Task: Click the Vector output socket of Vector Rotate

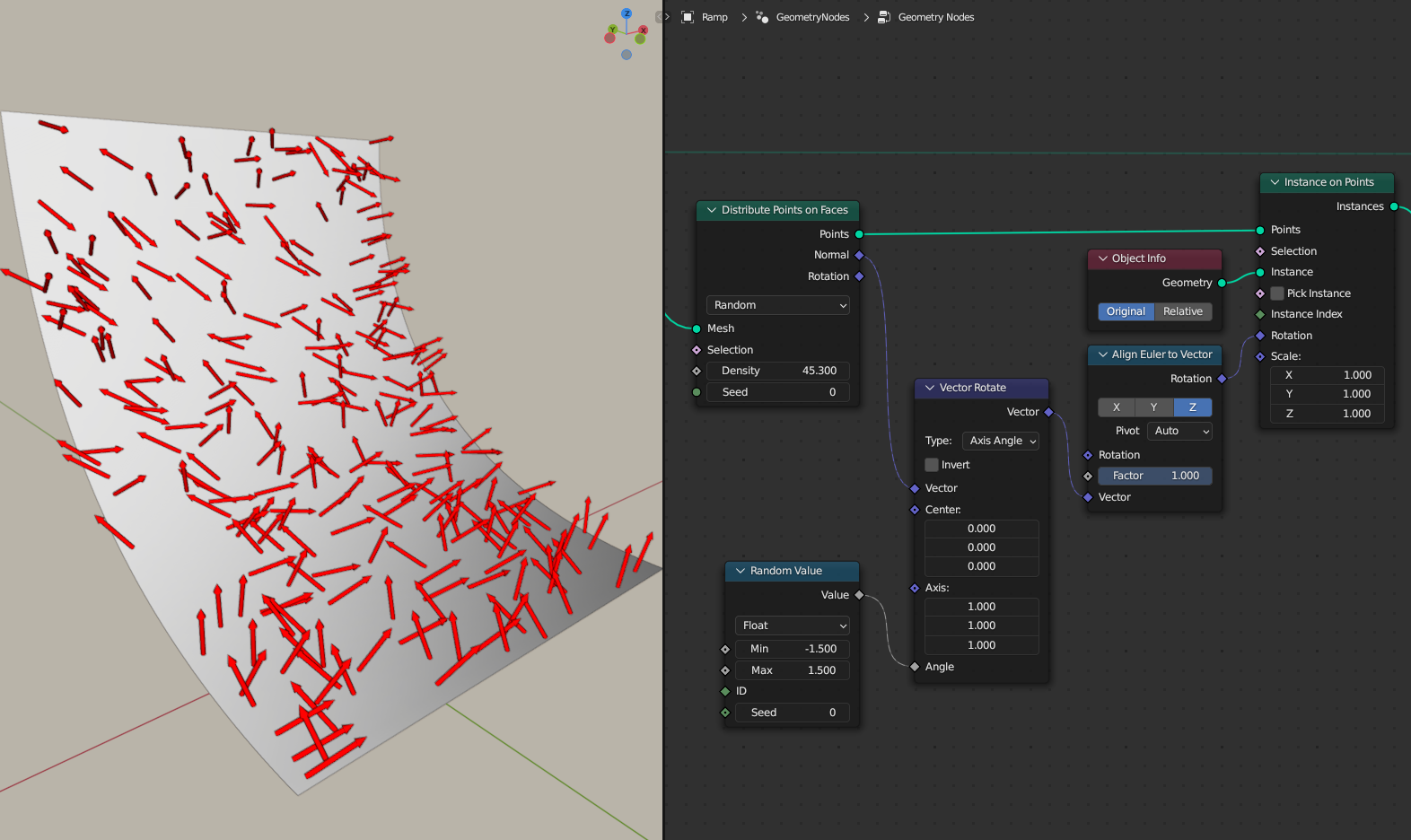Action: pos(1048,412)
